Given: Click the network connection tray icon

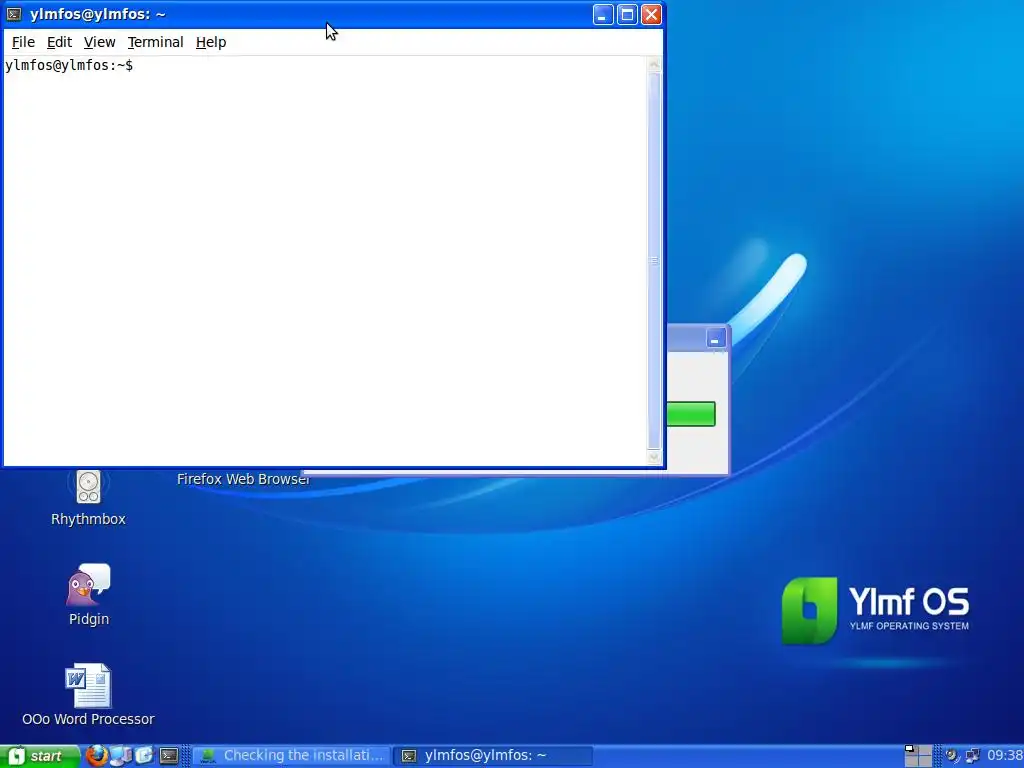Looking at the screenshot, I should [973, 756].
